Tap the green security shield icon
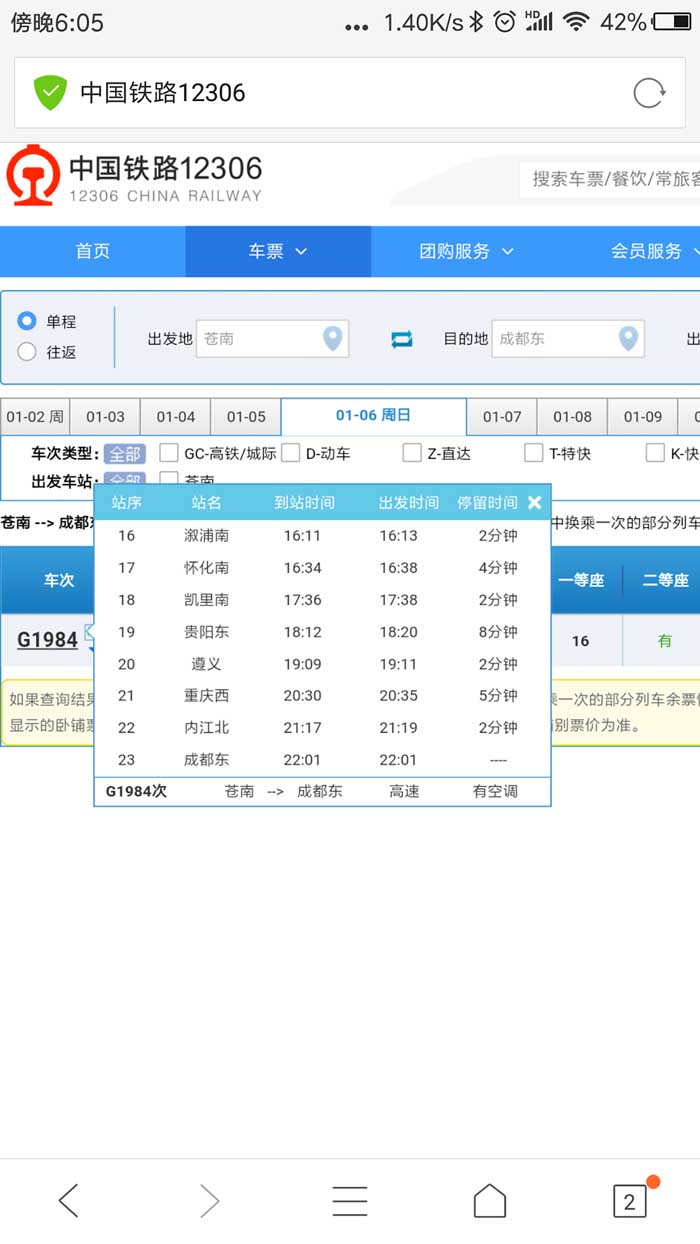 pos(50,93)
